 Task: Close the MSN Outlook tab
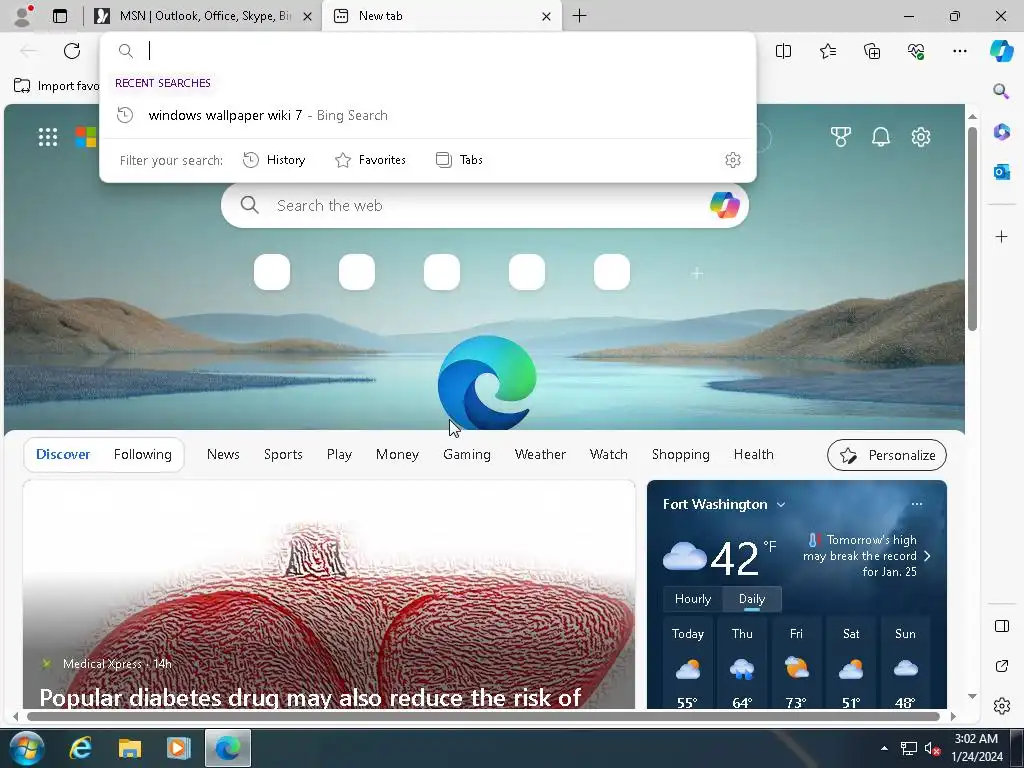(307, 16)
